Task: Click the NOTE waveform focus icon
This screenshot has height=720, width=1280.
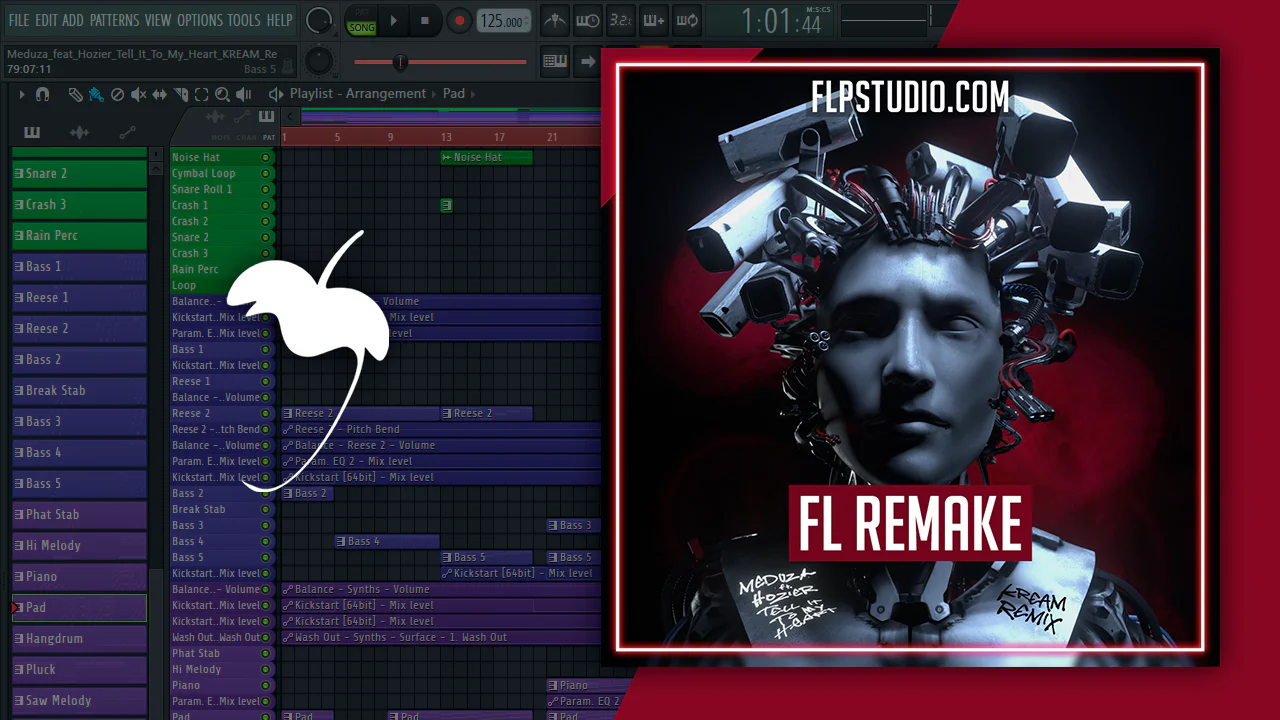Action: [x=214, y=117]
